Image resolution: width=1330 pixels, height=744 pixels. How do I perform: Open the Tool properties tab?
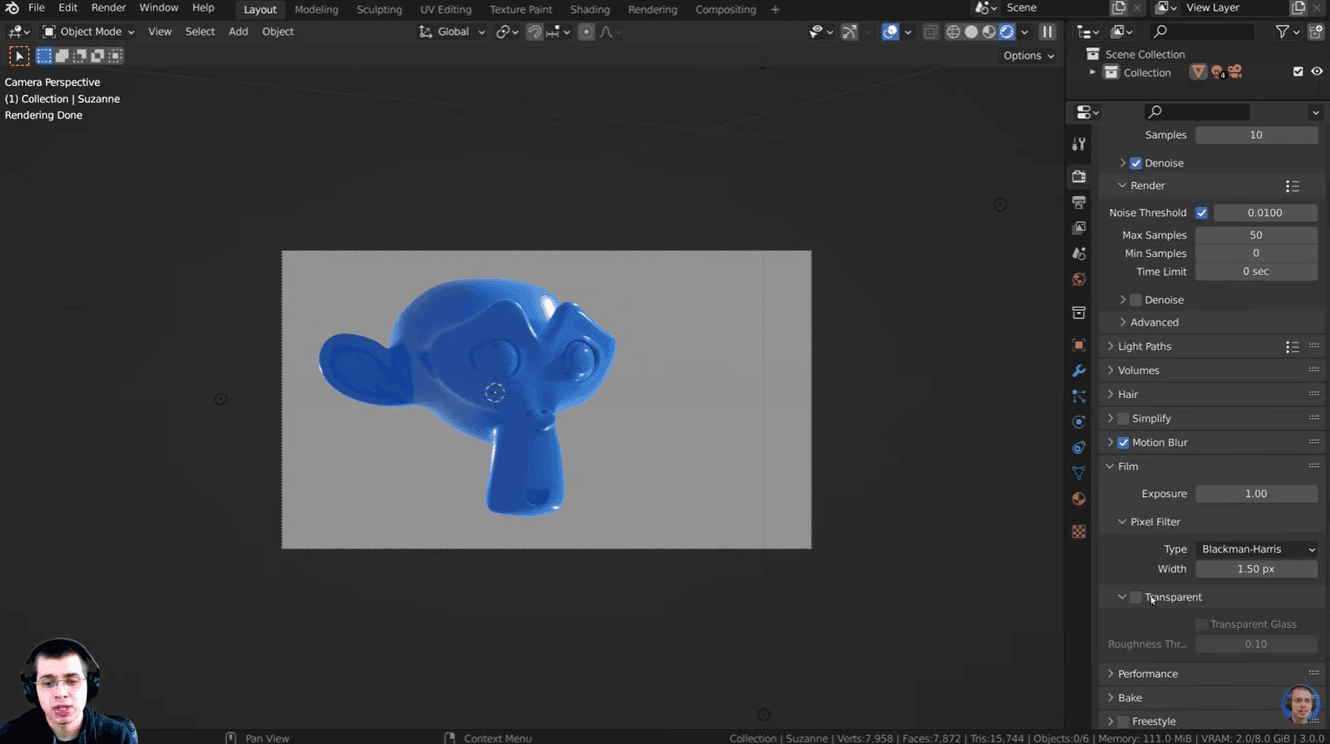tap(1078, 144)
